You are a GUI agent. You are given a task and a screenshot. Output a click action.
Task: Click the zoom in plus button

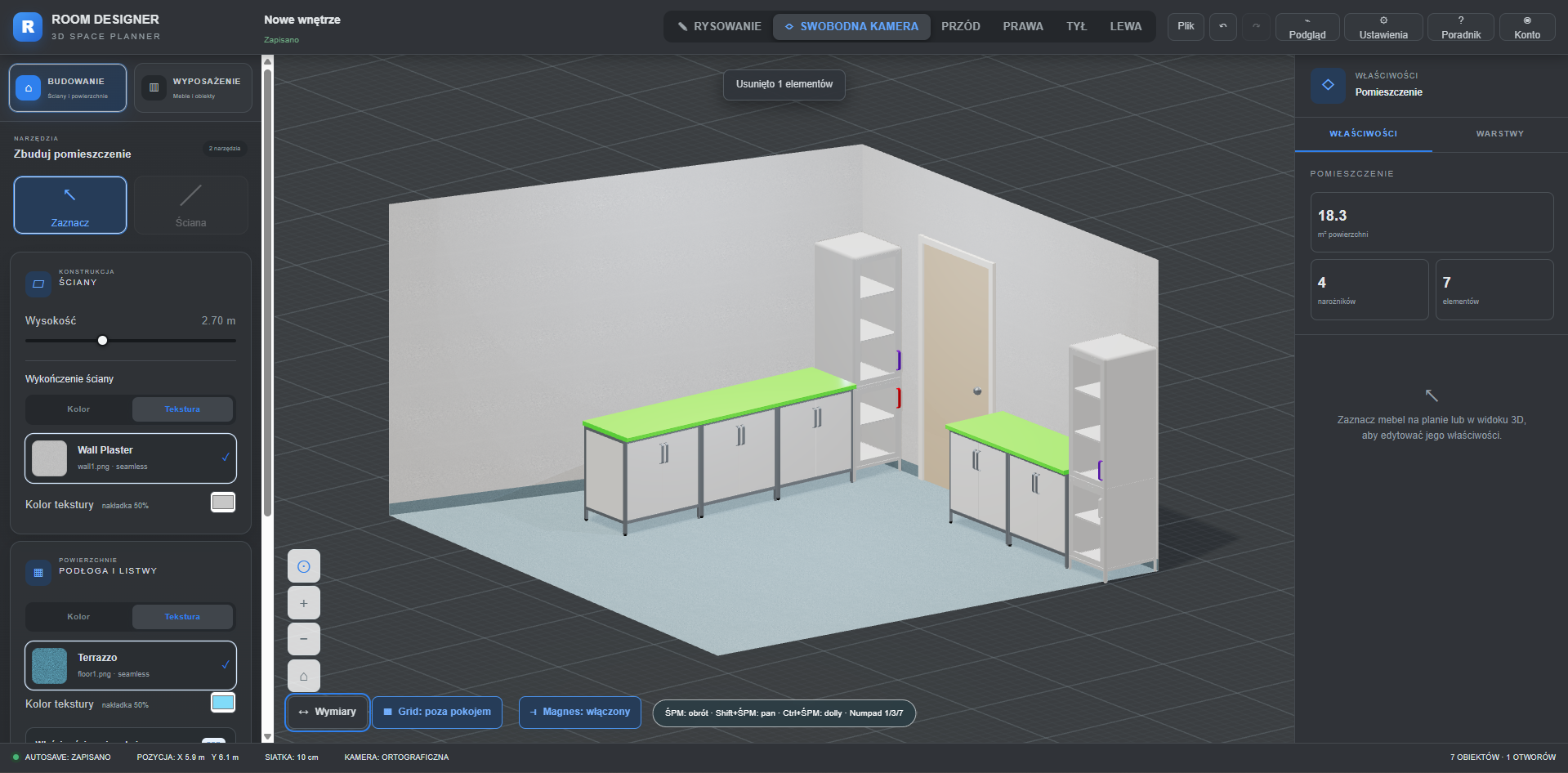pos(304,603)
